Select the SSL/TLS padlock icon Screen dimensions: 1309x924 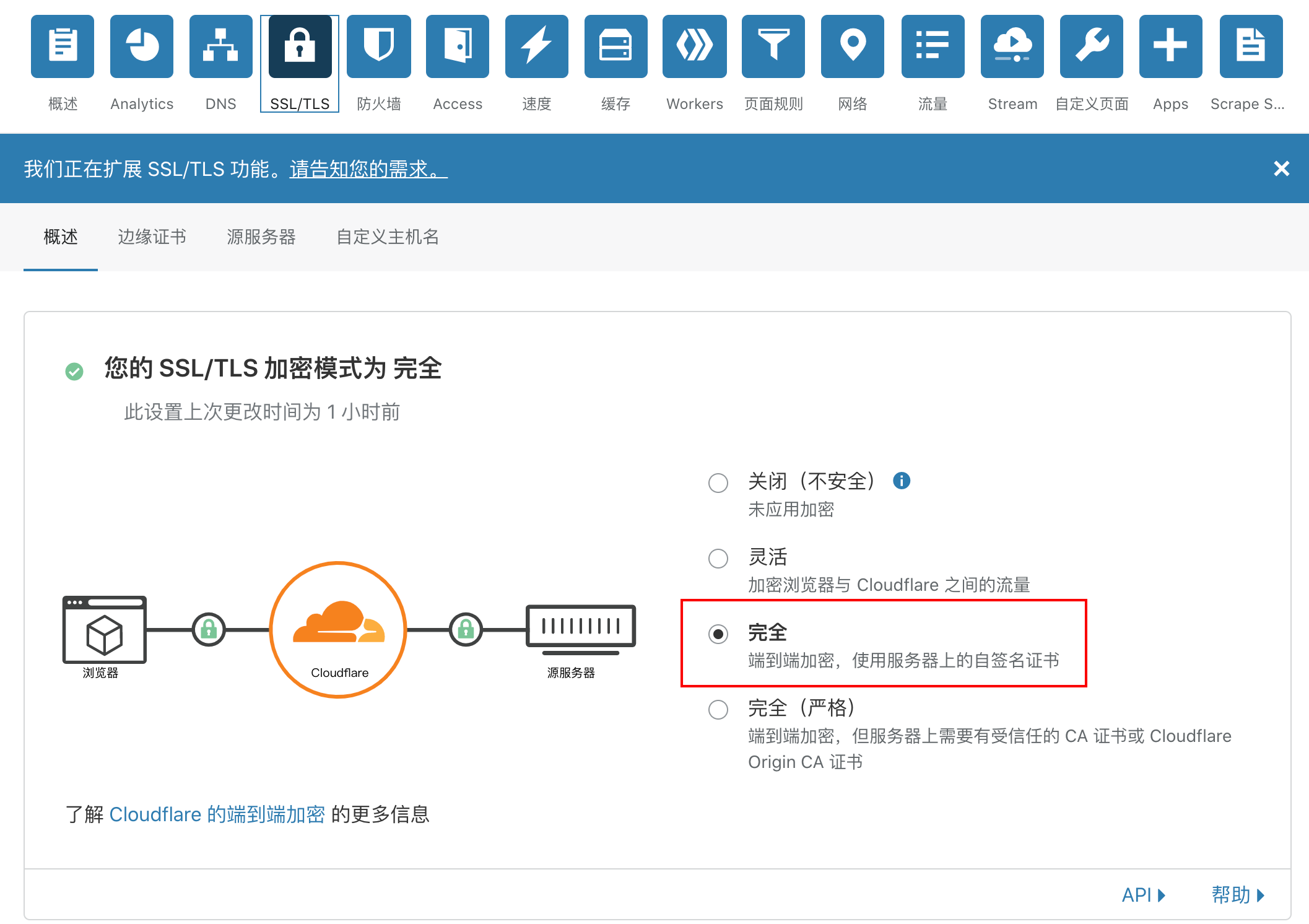click(300, 46)
